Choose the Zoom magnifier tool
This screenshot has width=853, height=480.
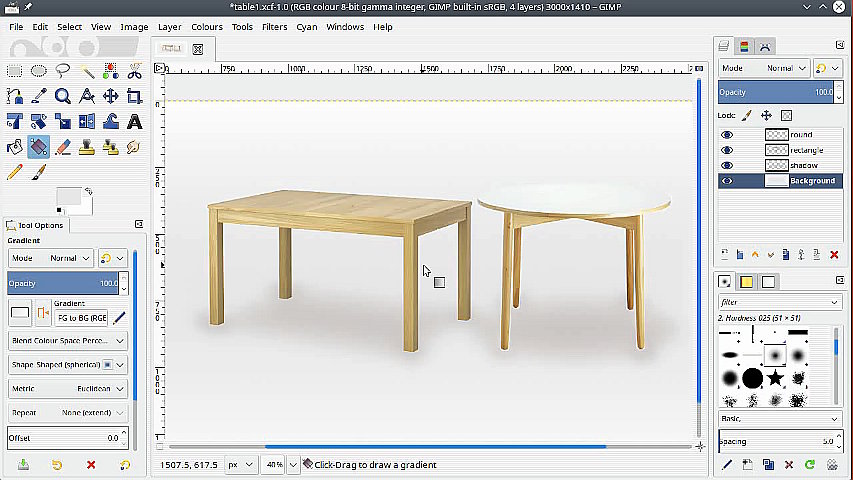[x=62, y=97]
